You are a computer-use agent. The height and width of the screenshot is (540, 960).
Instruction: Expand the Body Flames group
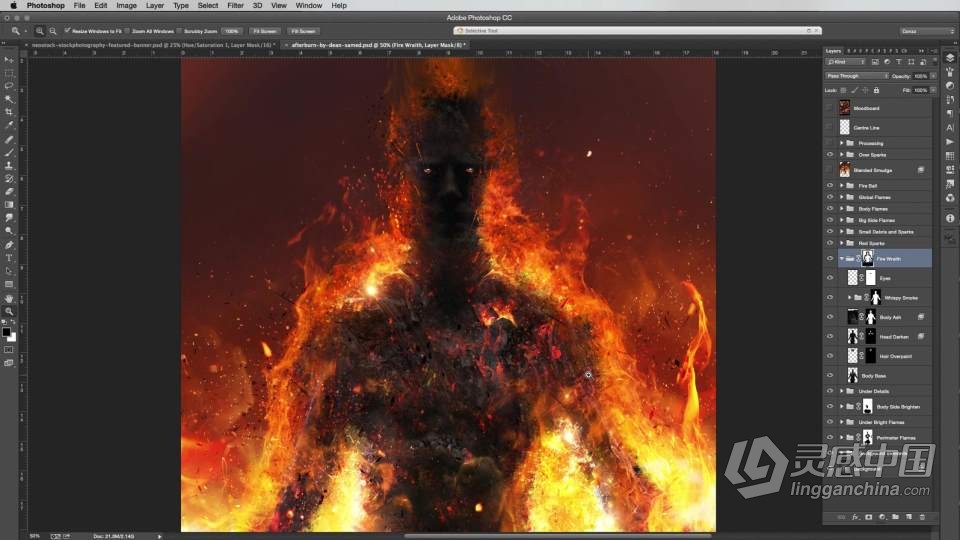tap(841, 209)
